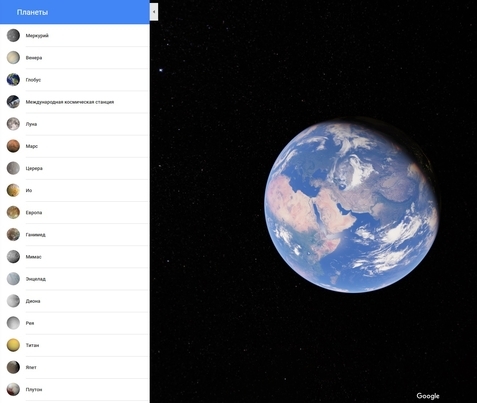
Task: Click the Earth globe in space view
Action: point(352,205)
